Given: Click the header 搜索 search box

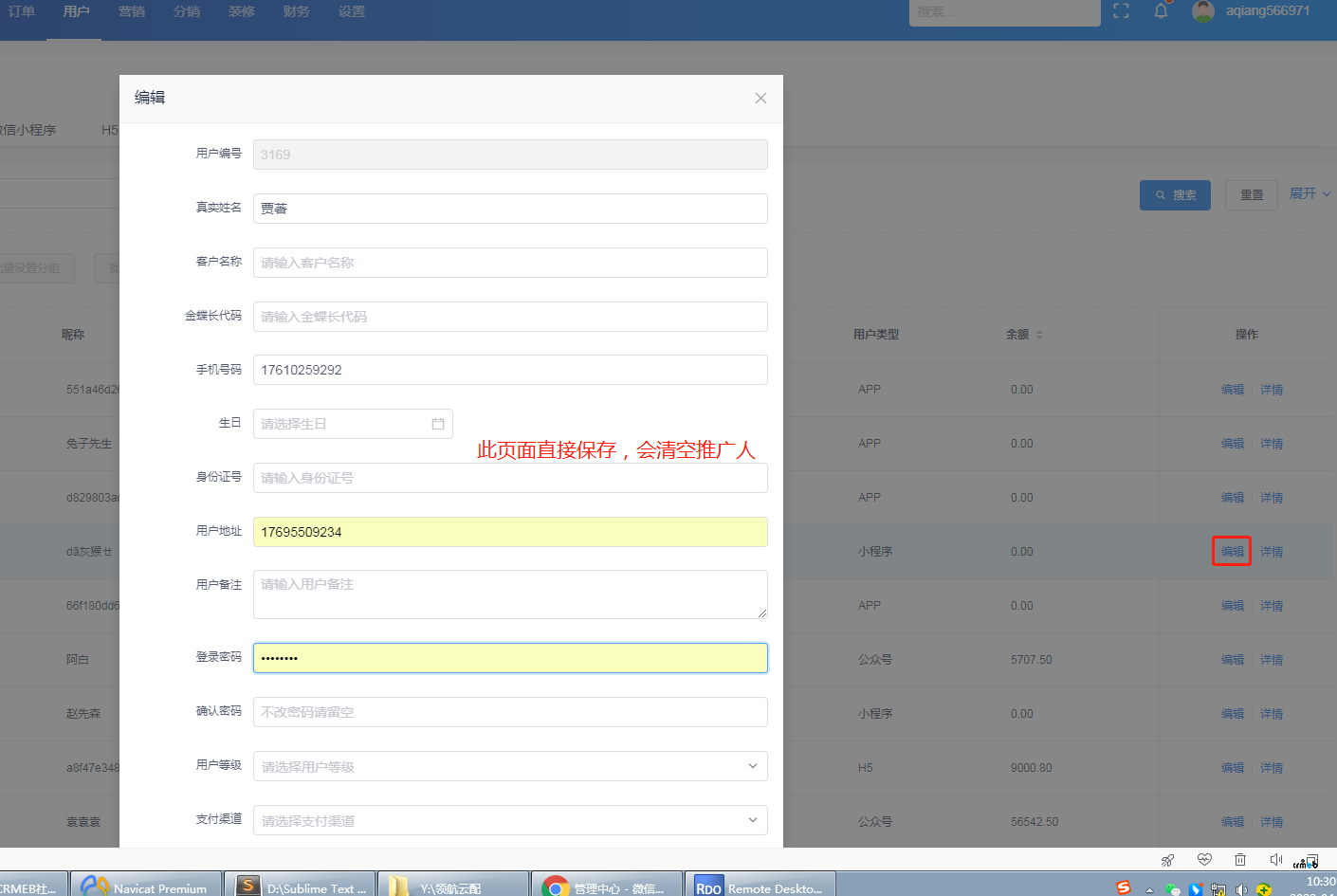Looking at the screenshot, I should coord(1004,12).
